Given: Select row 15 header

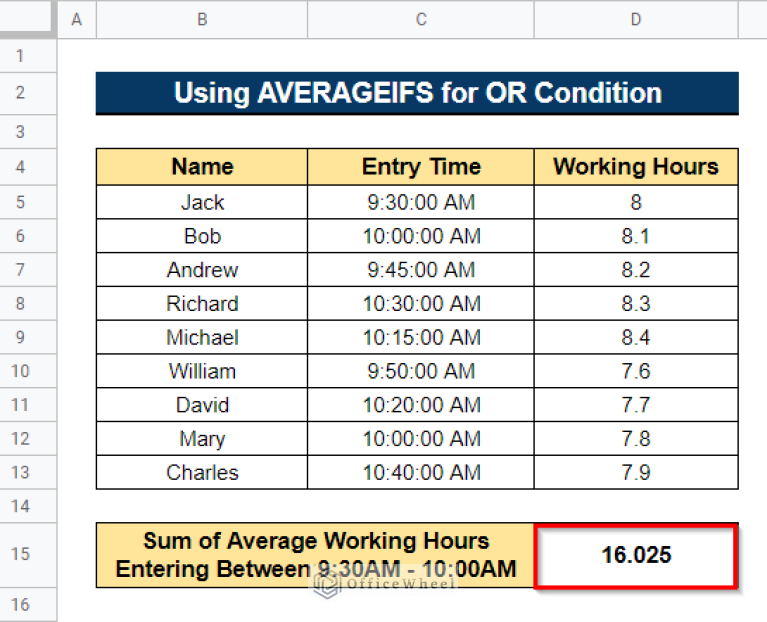Looking at the screenshot, I should [x=28, y=555].
